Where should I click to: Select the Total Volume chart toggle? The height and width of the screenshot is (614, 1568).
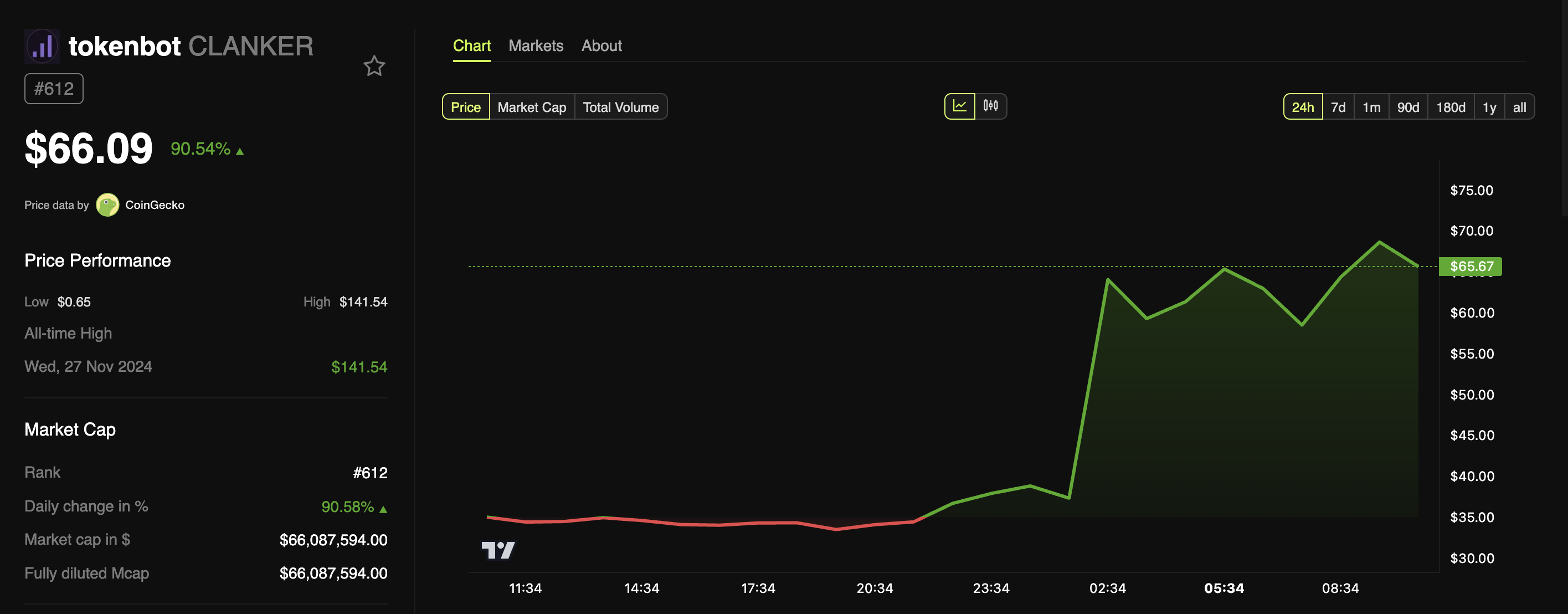pos(620,107)
